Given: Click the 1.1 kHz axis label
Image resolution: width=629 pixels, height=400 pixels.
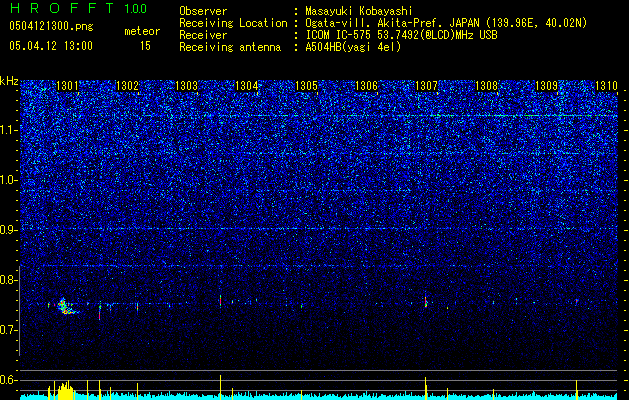Looking at the screenshot, I should [x=9, y=130].
